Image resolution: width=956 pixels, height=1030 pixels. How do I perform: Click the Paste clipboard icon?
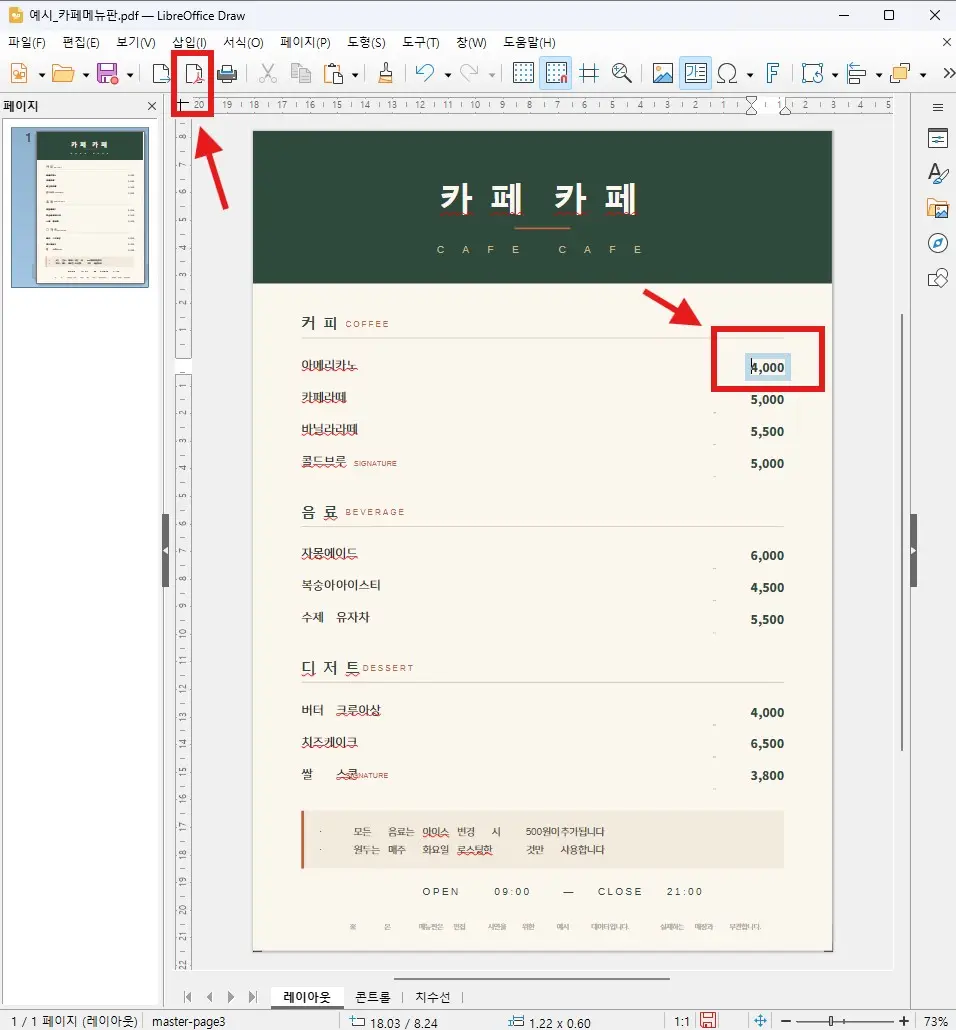(333, 73)
